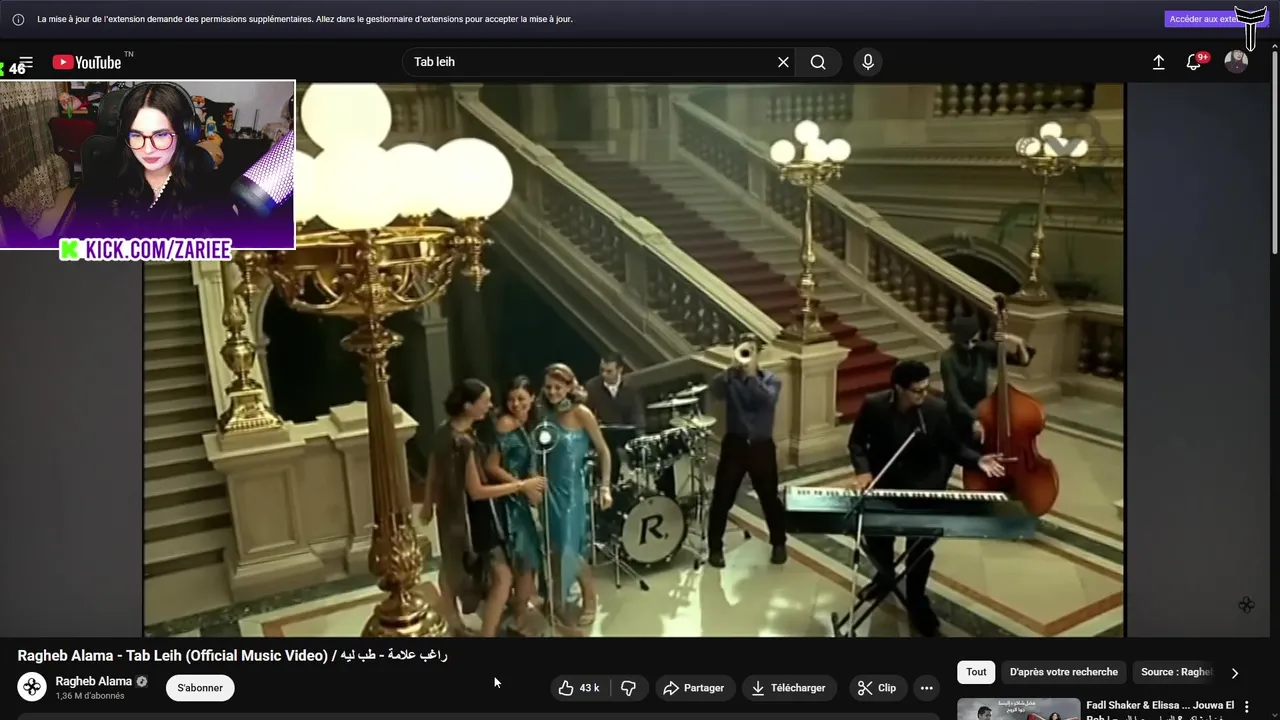Click the S'abonner subscribe button

pyautogui.click(x=200, y=688)
